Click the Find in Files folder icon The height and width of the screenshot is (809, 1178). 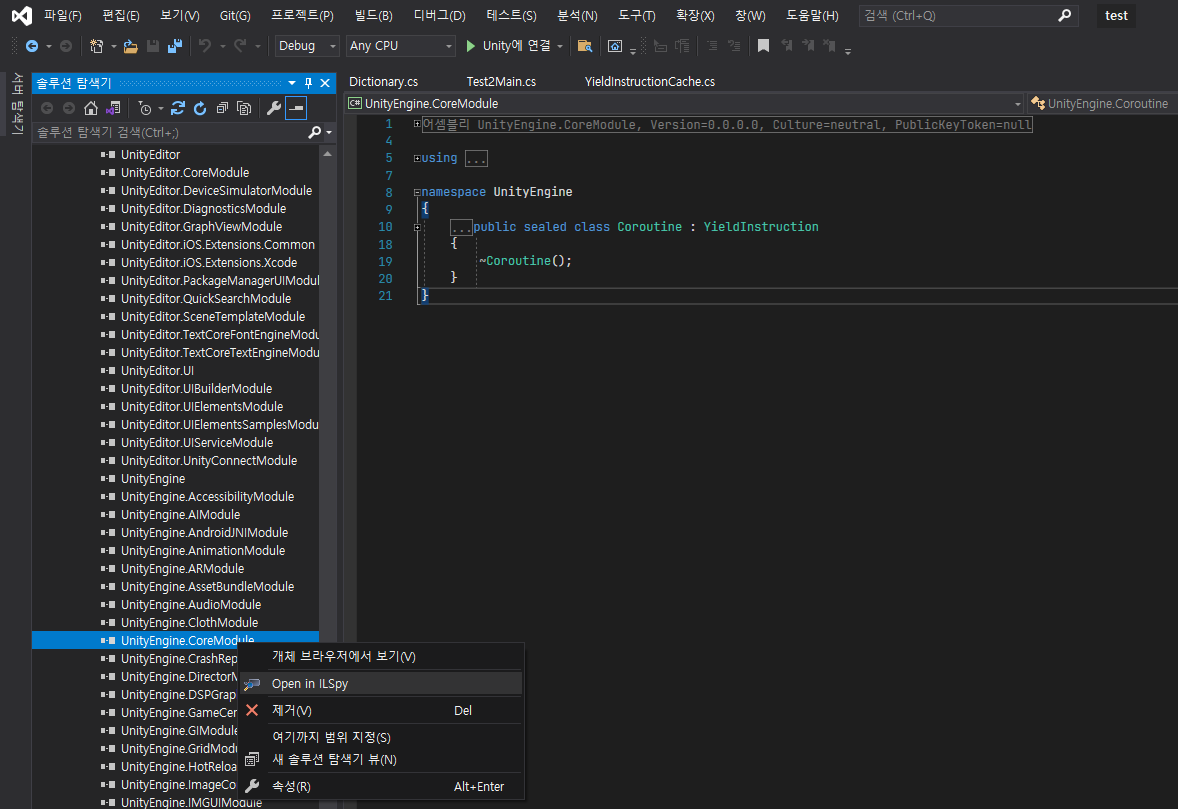(584, 46)
